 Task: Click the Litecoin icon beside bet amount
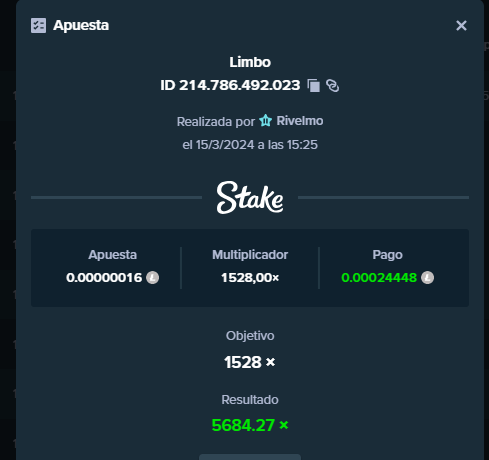pos(153,278)
